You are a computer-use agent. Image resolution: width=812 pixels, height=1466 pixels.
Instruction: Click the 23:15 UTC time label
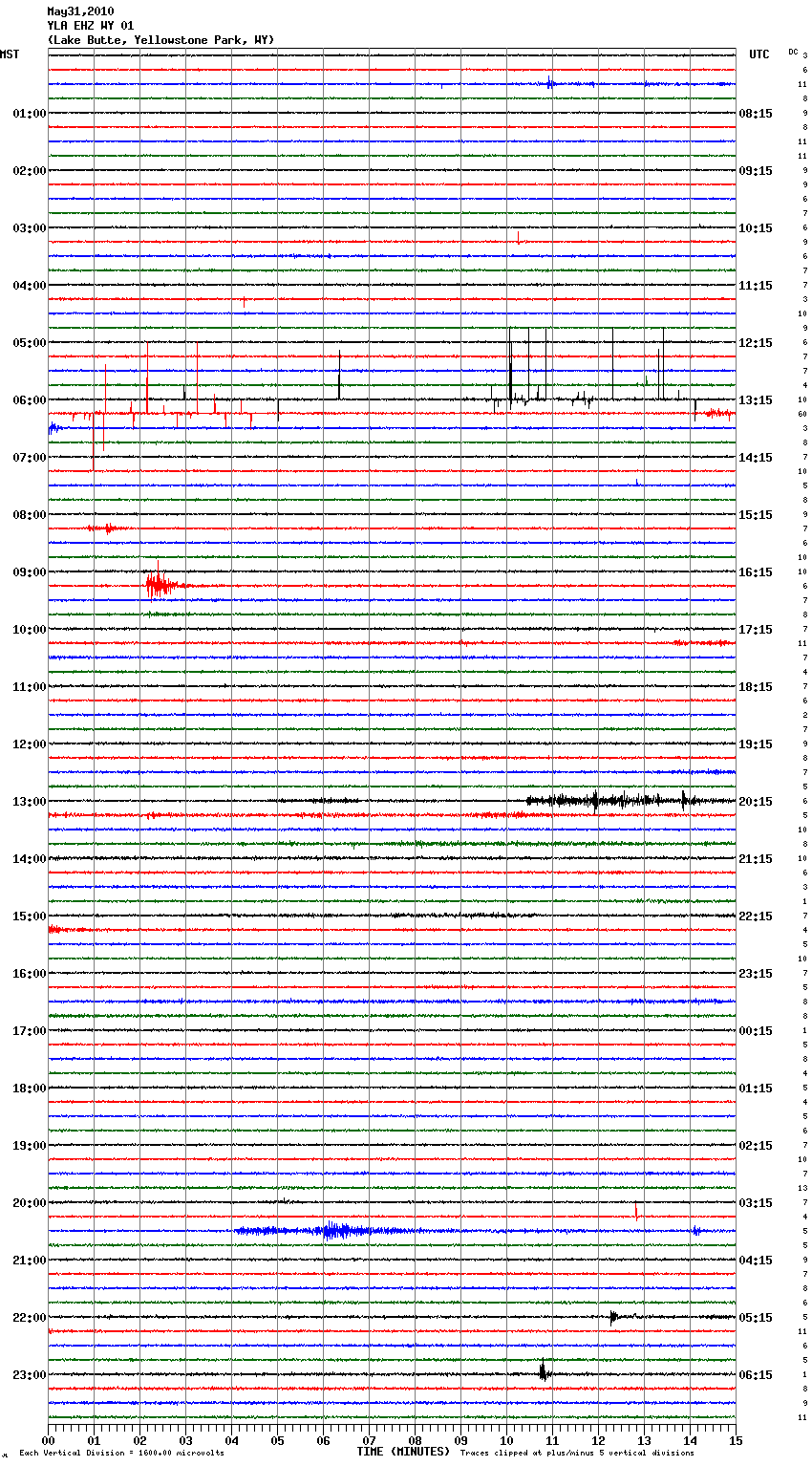[x=756, y=974]
